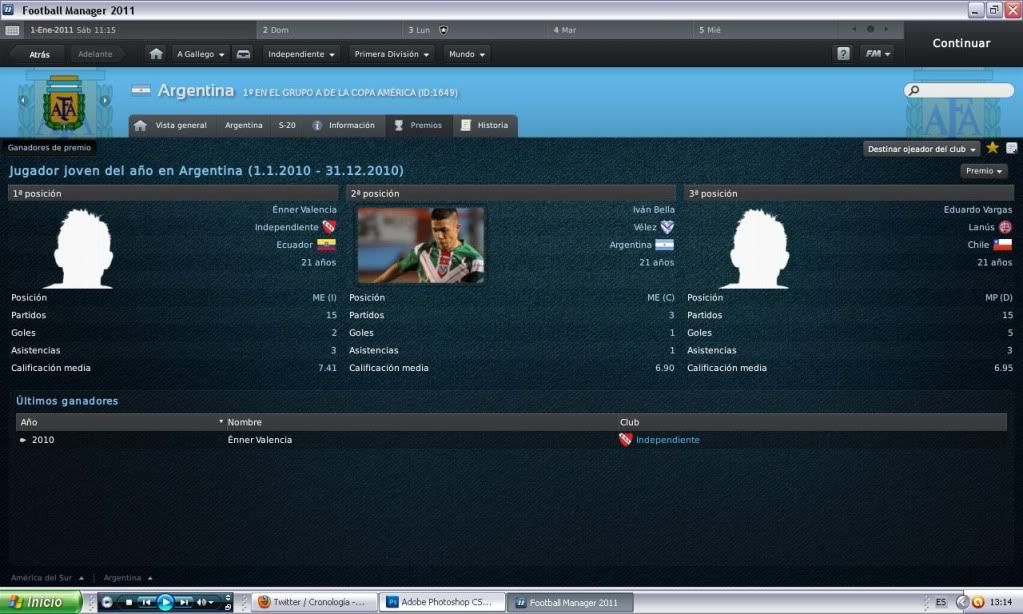
Task: Select the 2 Dom day in calendar strip
Action: point(329,30)
